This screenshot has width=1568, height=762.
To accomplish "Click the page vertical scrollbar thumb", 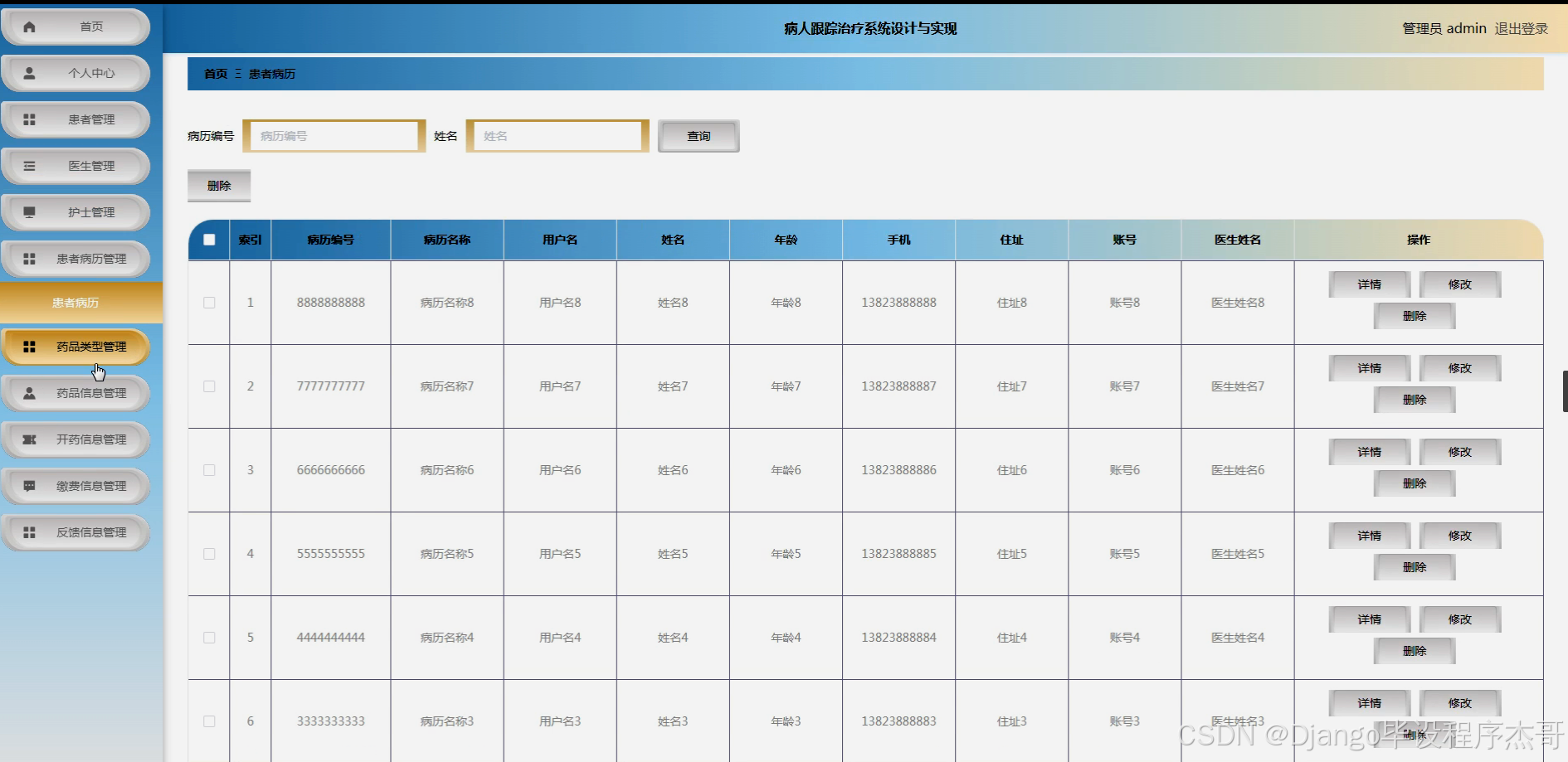I will pyautogui.click(x=1565, y=391).
